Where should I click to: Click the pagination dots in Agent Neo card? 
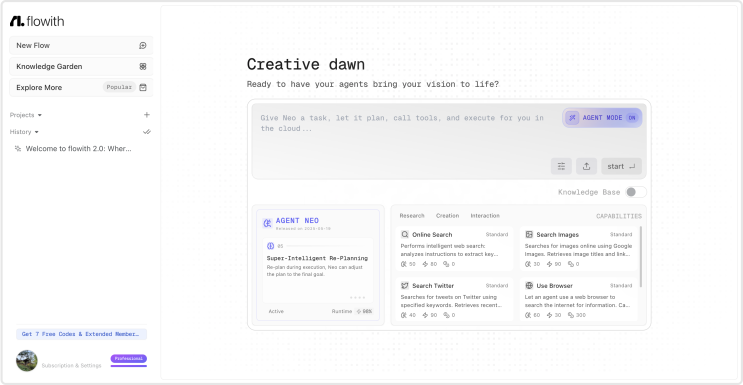357,297
